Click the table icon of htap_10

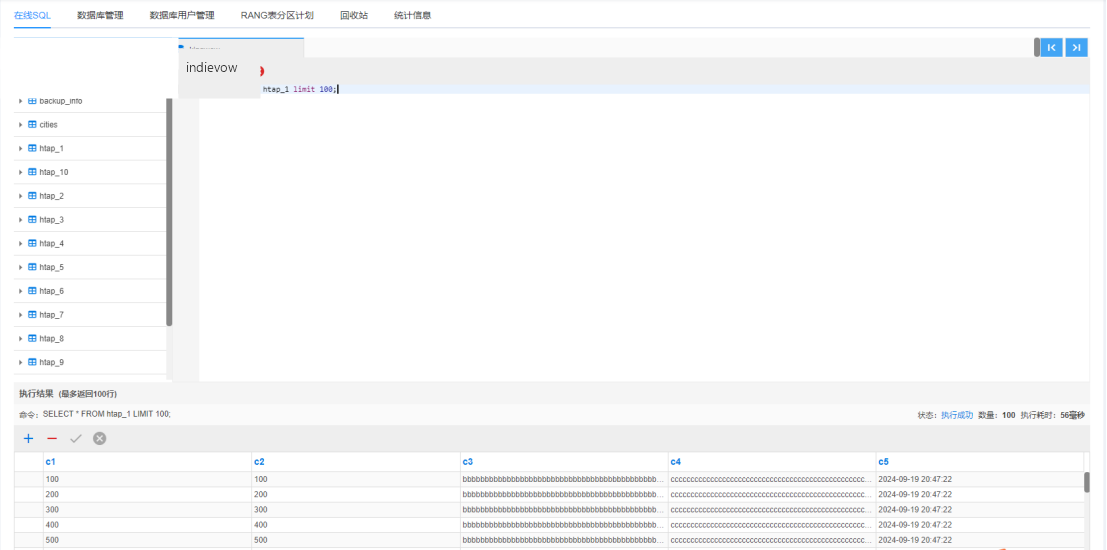coord(32,172)
